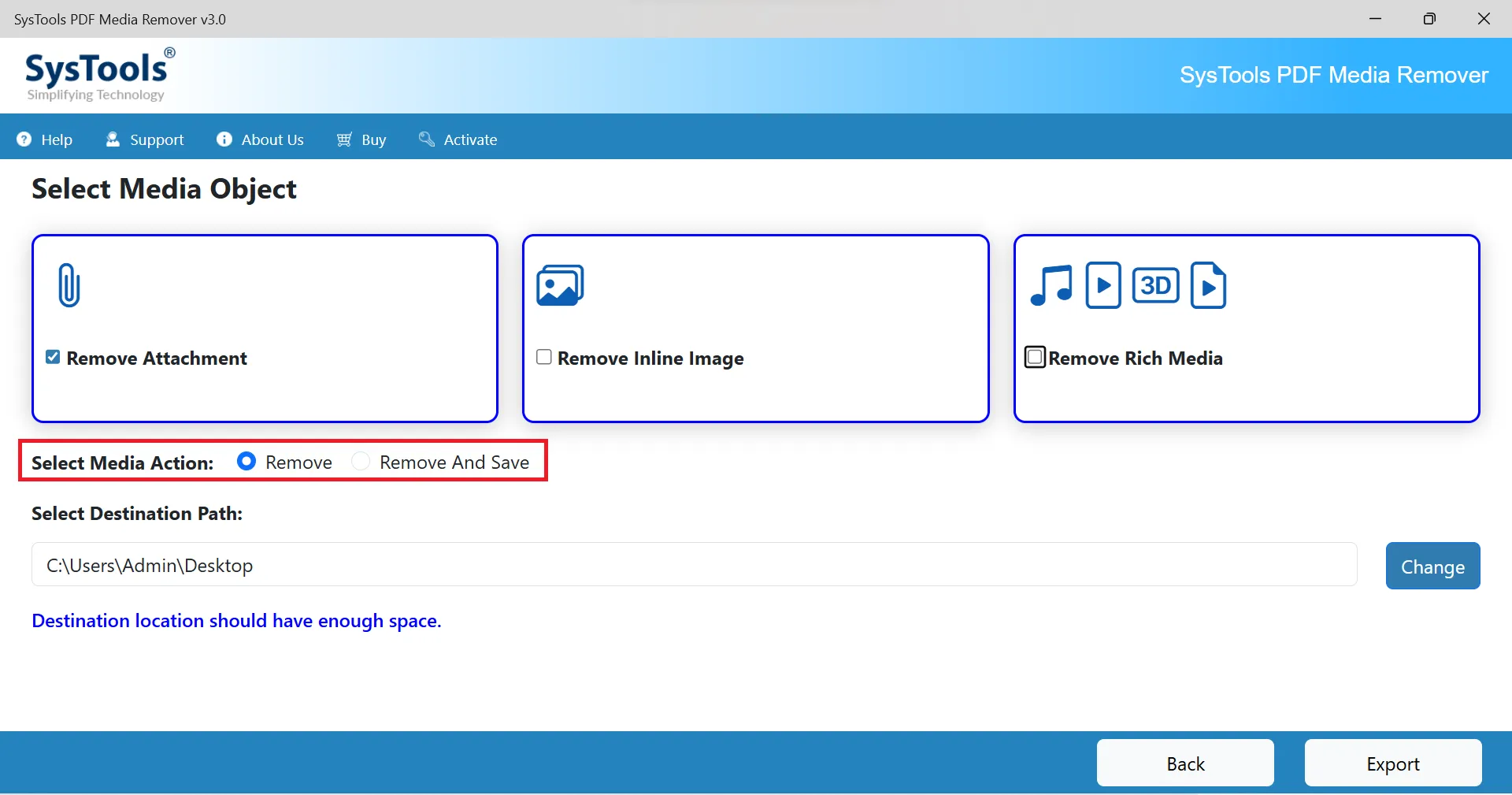Click the music note audio icon
Screen dimensions: 1512x795
pyautogui.click(x=1051, y=285)
